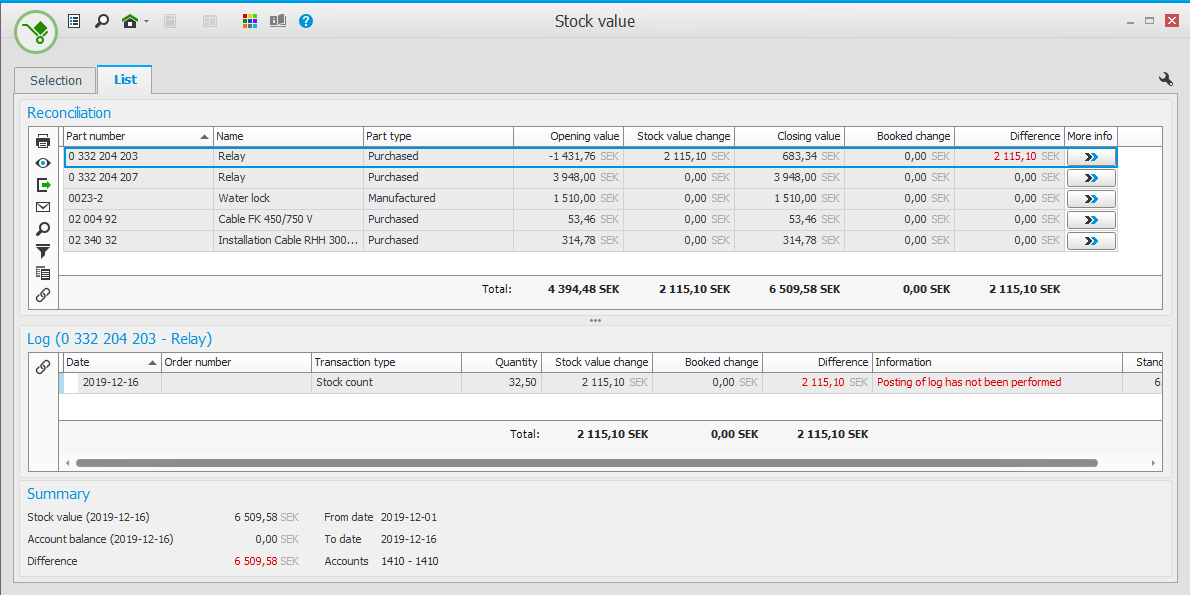Click the link icon in the Log panel
This screenshot has width=1190, height=595.
click(43, 367)
